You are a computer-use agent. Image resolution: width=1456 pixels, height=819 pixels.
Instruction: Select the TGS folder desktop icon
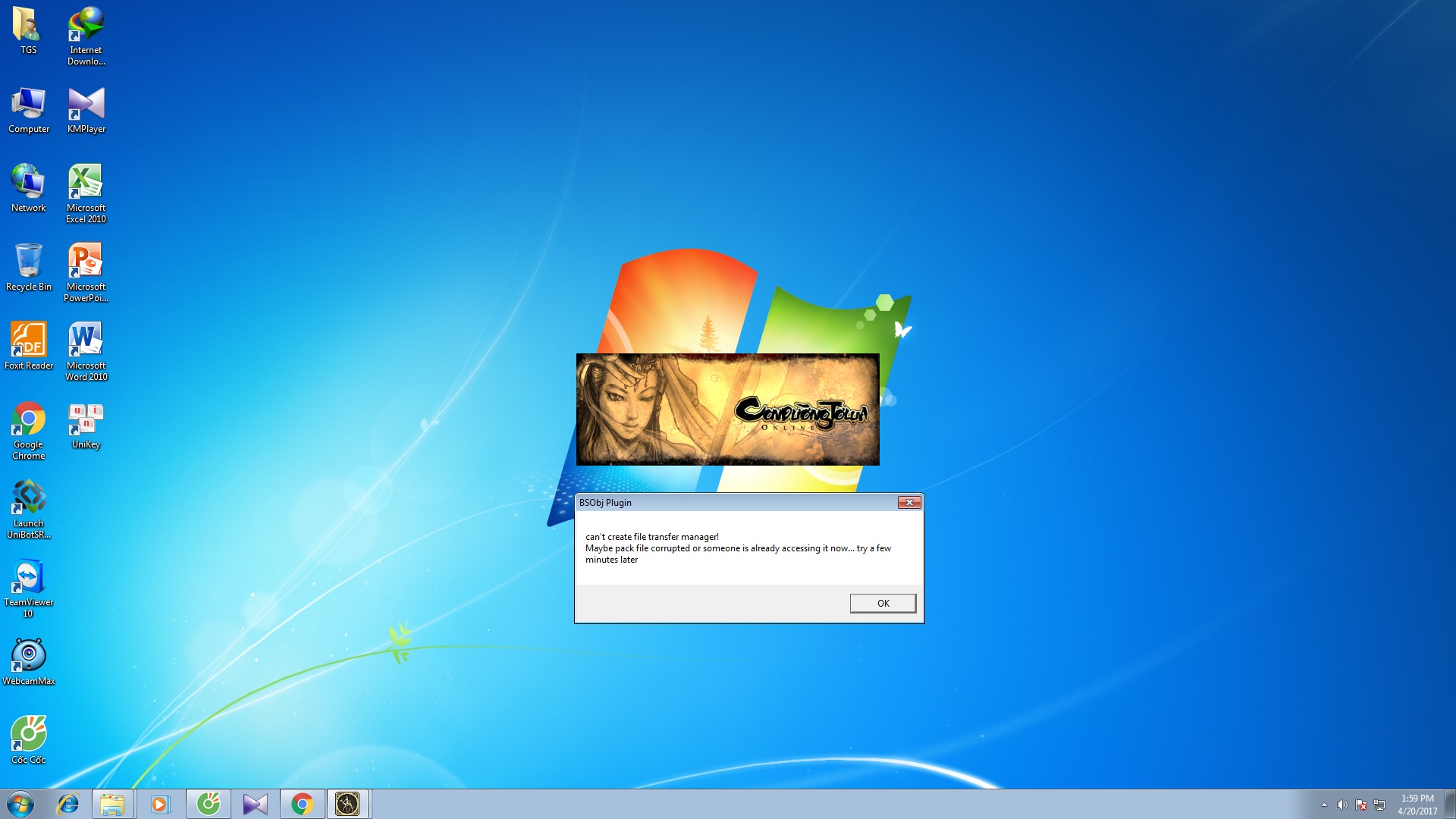28,30
